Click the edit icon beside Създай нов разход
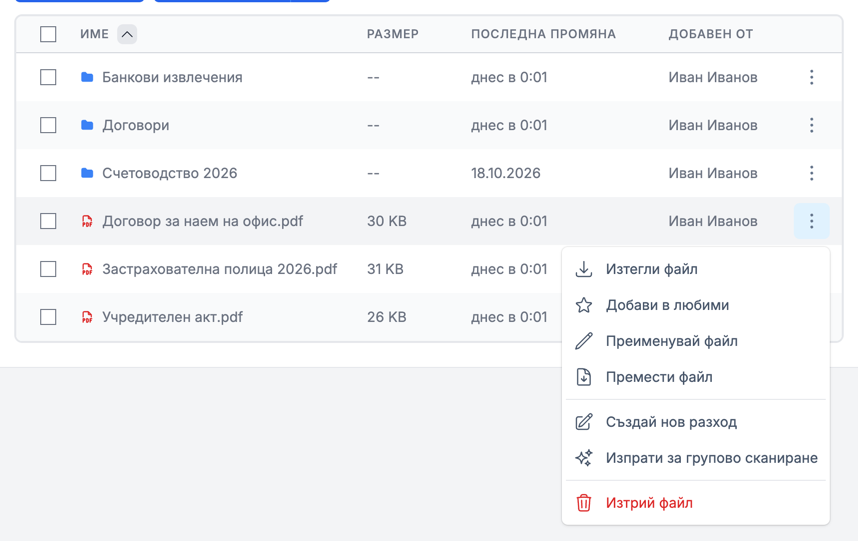The width and height of the screenshot is (858, 541). pos(583,422)
